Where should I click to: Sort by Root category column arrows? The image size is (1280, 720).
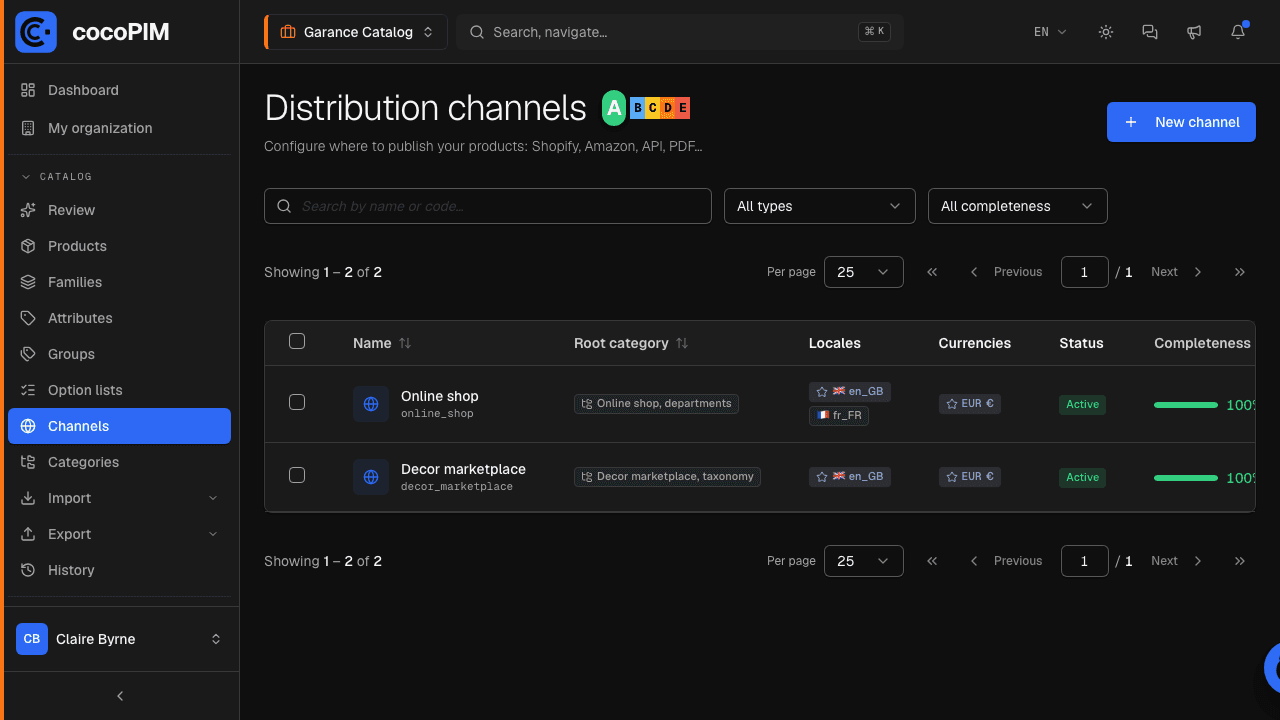tap(682, 343)
